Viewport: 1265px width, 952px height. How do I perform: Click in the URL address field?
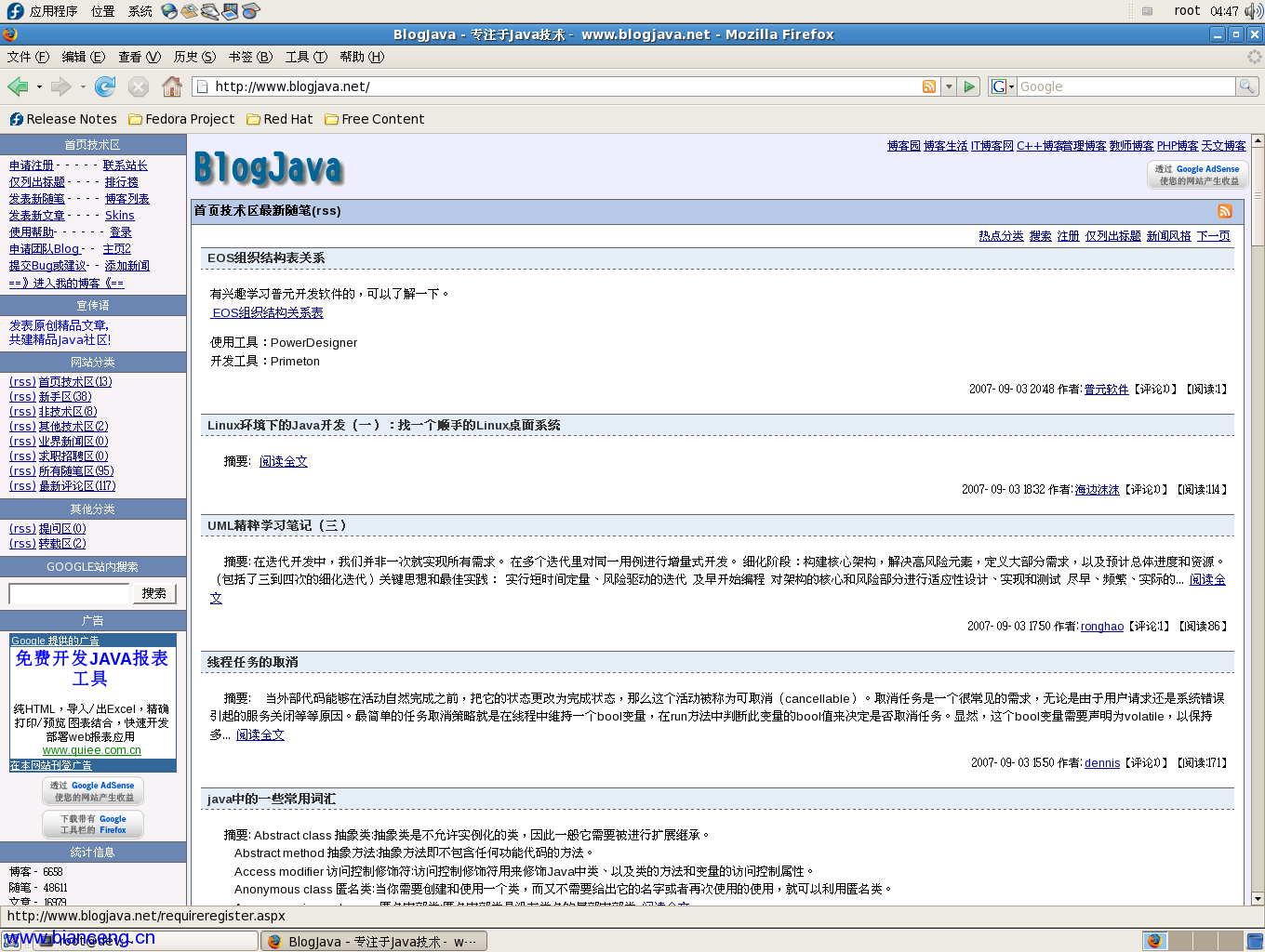tap(565, 86)
